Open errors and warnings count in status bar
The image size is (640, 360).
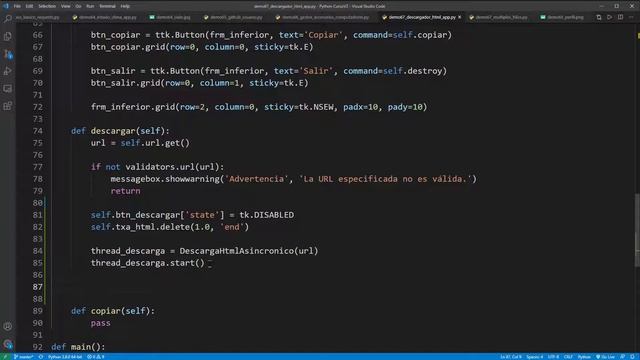pos(96,357)
